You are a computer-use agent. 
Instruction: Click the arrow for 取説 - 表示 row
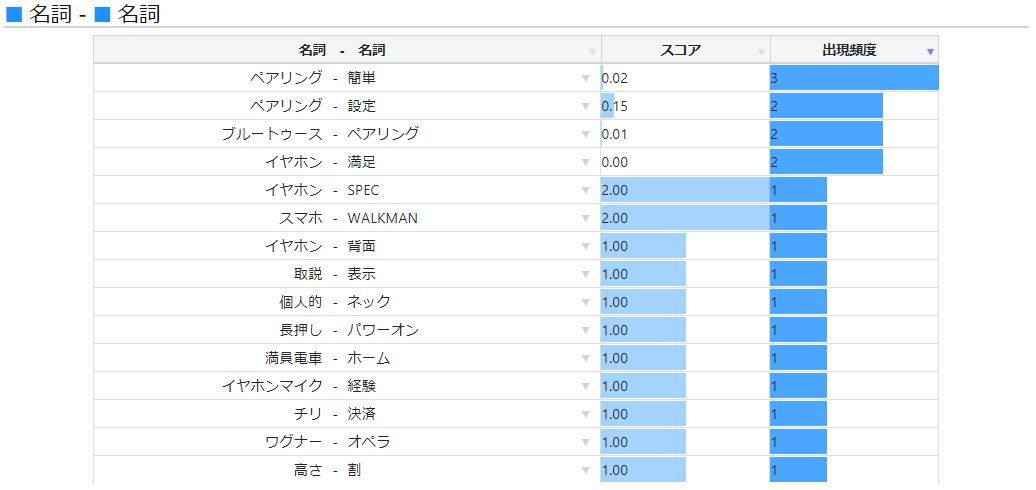(x=585, y=275)
